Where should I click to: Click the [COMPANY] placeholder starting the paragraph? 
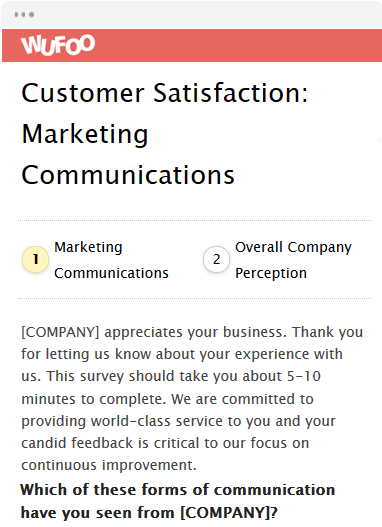[x=60, y=332]
